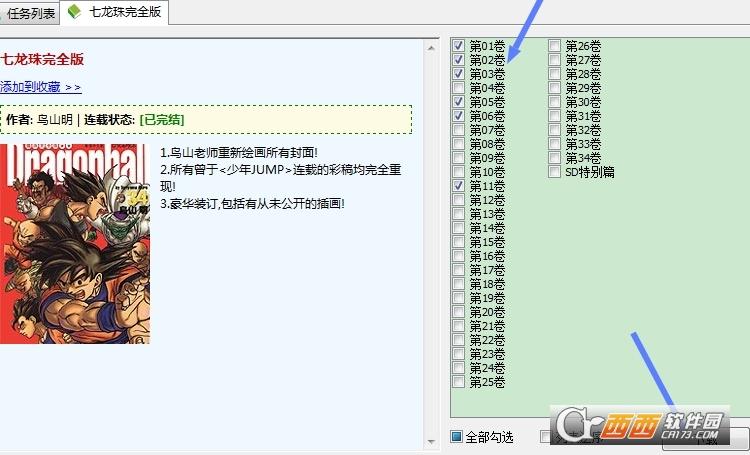Open the 添加到收藏 link
This screenshot has width=750, height=455.
coord(41,87)
